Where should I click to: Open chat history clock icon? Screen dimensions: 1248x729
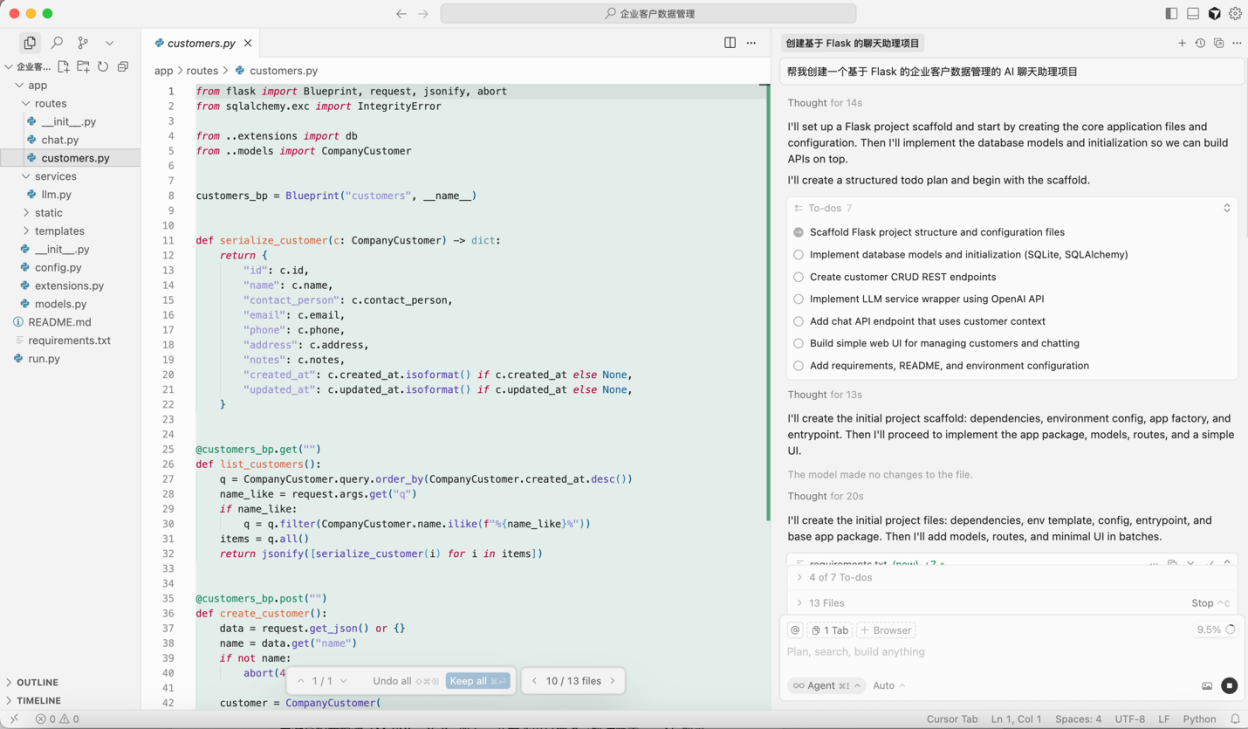click(1200, 43)
